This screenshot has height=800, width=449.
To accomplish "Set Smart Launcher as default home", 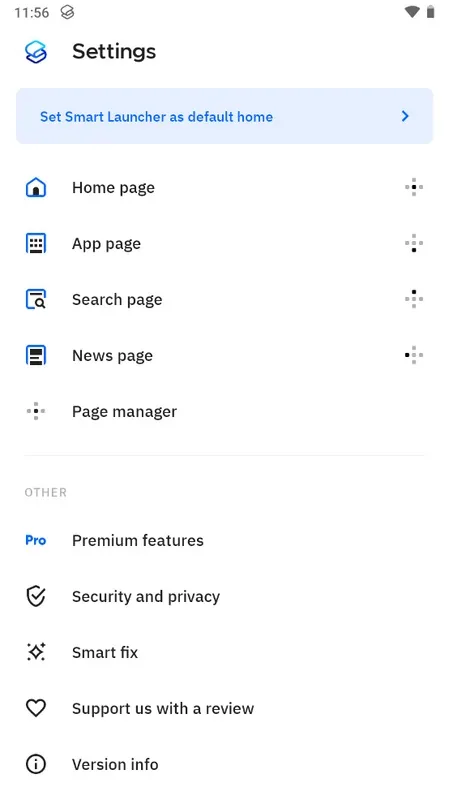I will pos(224,116).
